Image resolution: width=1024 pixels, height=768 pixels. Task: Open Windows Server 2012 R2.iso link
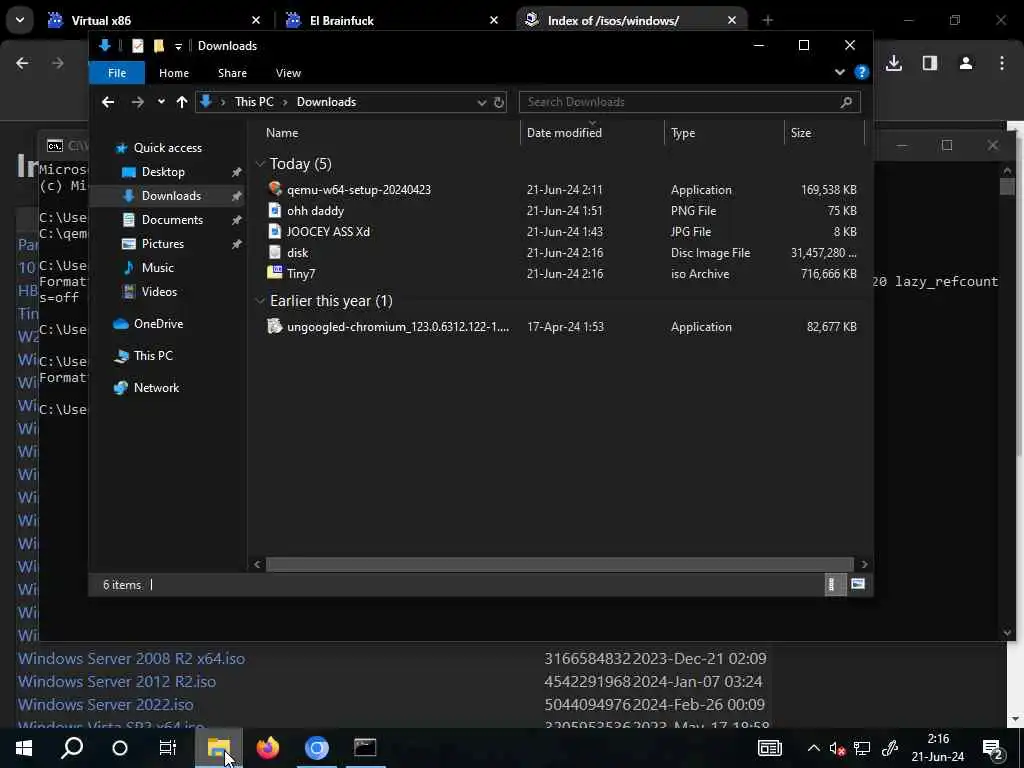pos(117,682)
